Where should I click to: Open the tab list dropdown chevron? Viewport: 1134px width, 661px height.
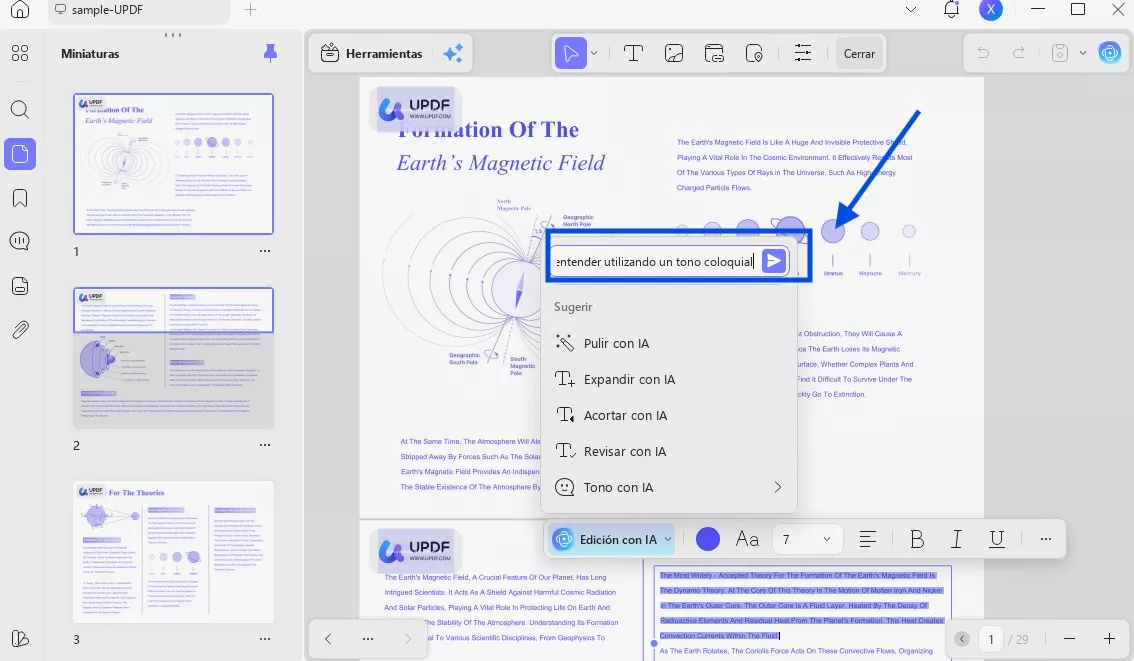coord(911,9)
